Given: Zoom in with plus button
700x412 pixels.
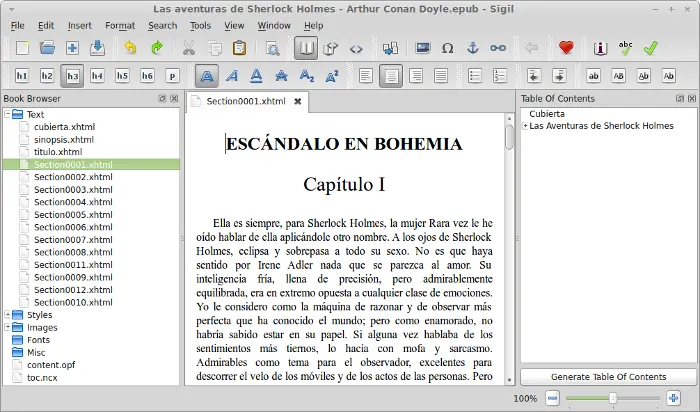Looking at the screenshot, I should click(x=673, y=398).
